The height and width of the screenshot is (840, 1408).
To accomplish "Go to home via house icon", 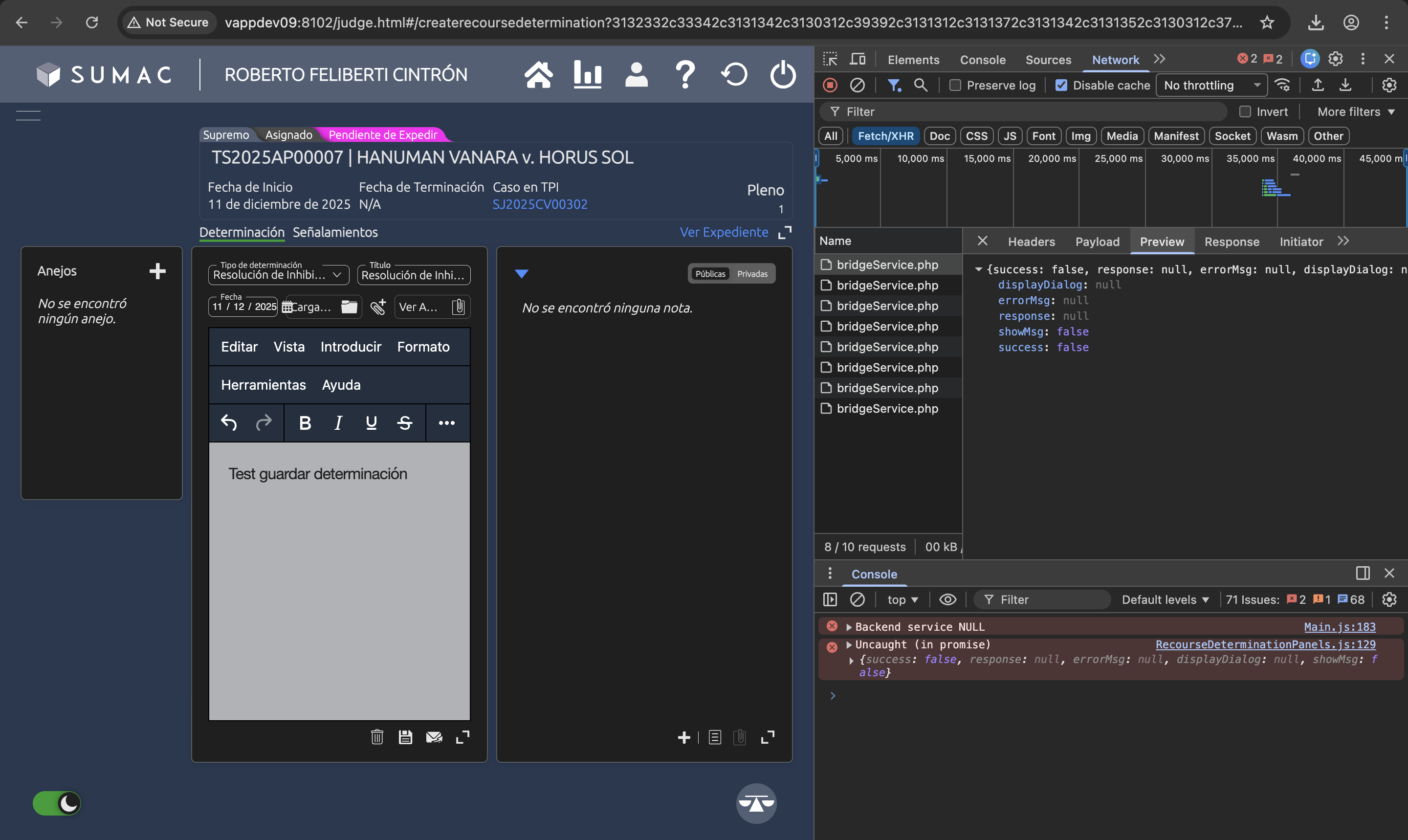I will pos(538,75).
